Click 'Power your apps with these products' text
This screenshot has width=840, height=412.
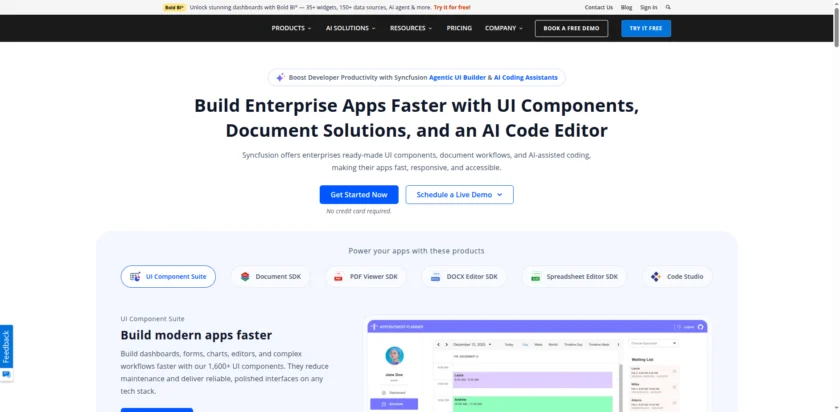(416, 251)
